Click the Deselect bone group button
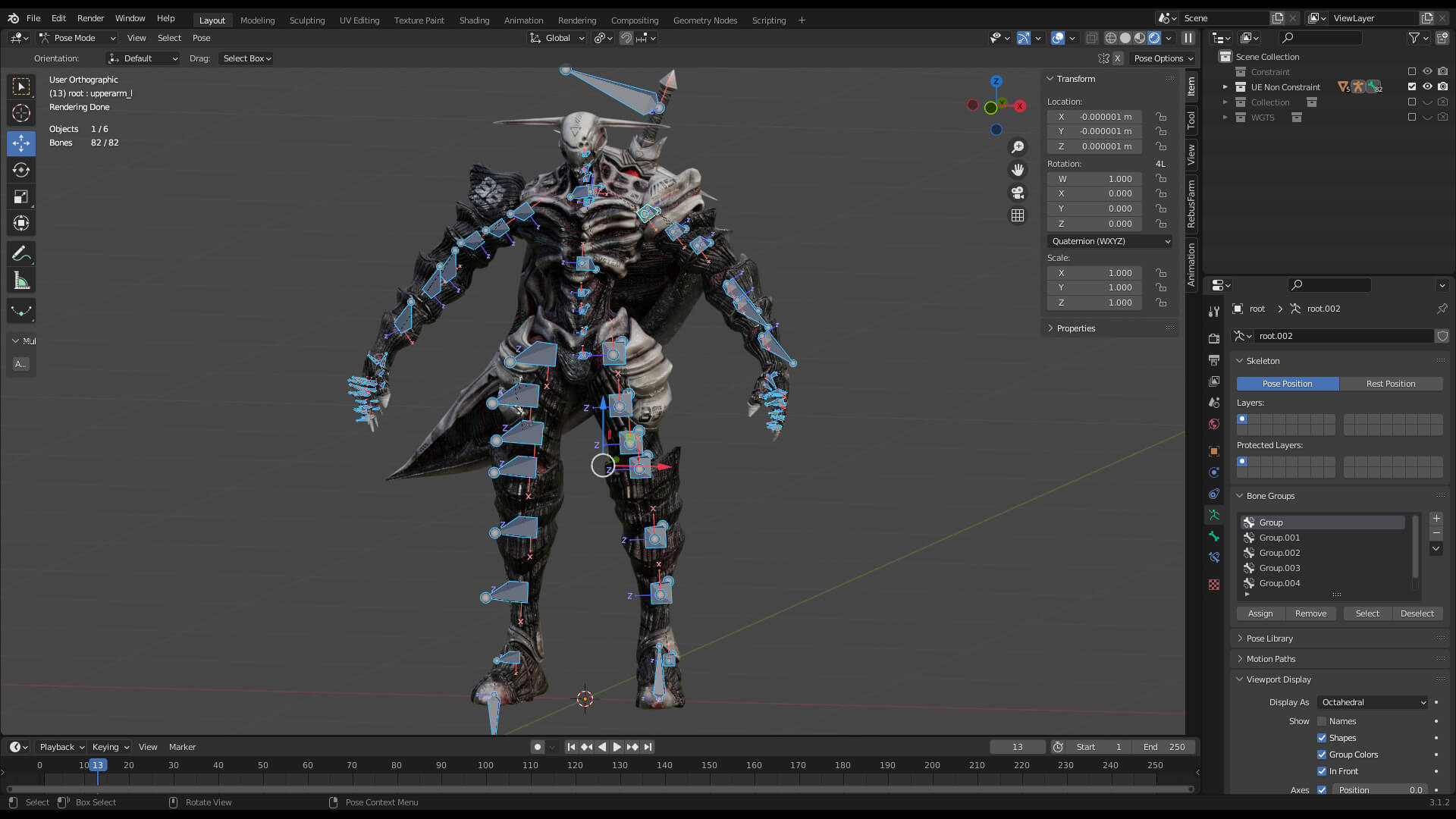Image resolution: width=1456 pixels, height=819 pixels. click(x=1417, y=613)
